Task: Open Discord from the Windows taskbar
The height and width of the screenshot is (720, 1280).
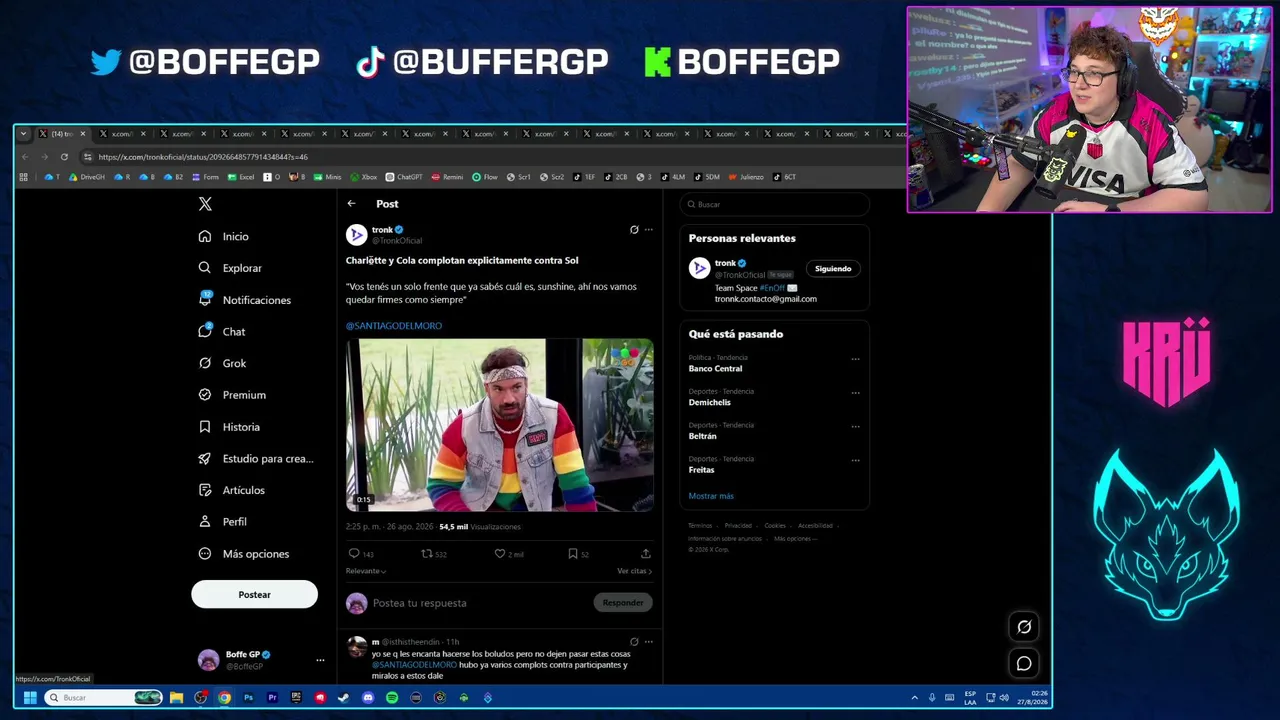Action: [x=368, y=698]
